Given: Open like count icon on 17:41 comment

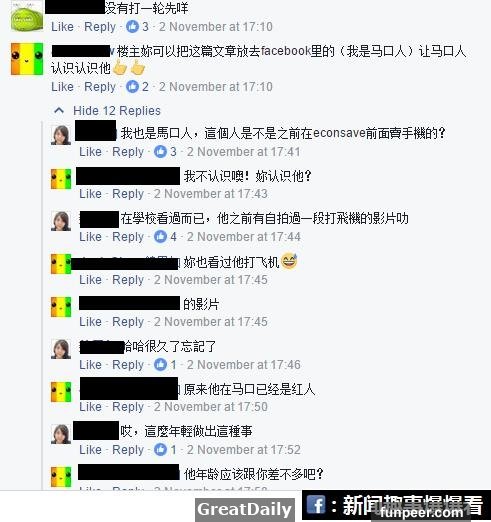Looking at the screenshot, I should point(160,152).
